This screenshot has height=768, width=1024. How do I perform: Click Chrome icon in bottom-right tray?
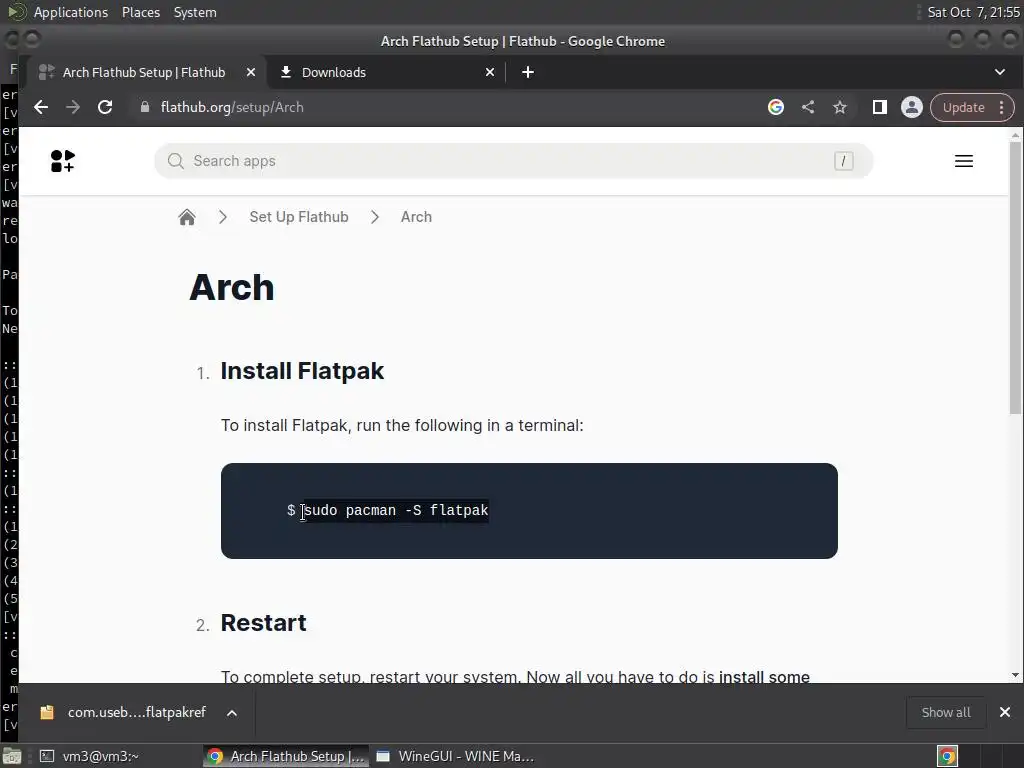coord(947,756)
